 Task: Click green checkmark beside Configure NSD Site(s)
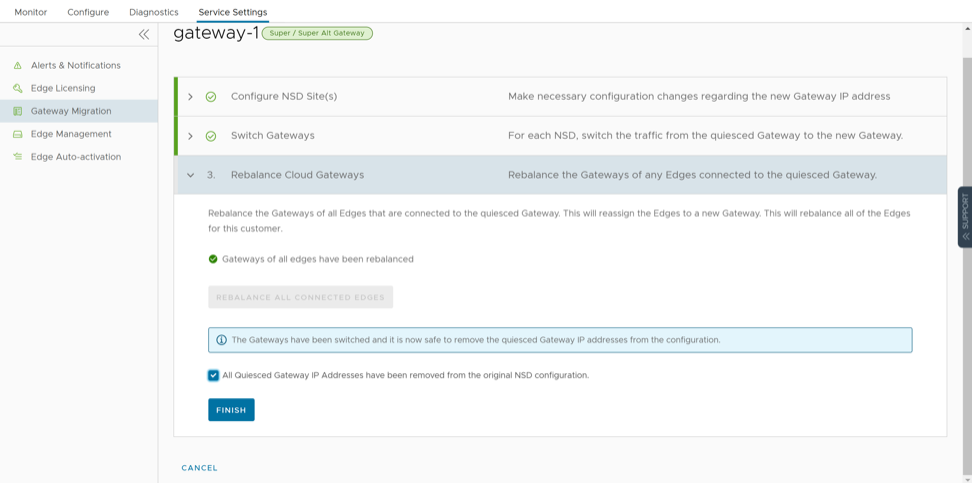pos(211,97)
